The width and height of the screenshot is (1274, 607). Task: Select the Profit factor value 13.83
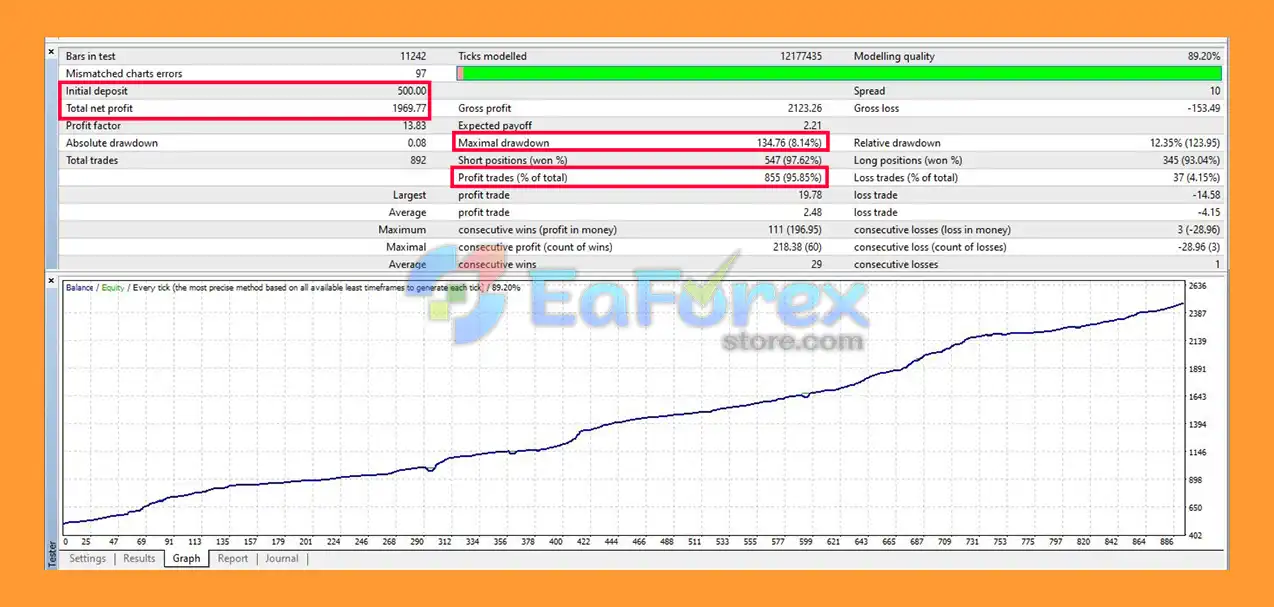point(413,126)
